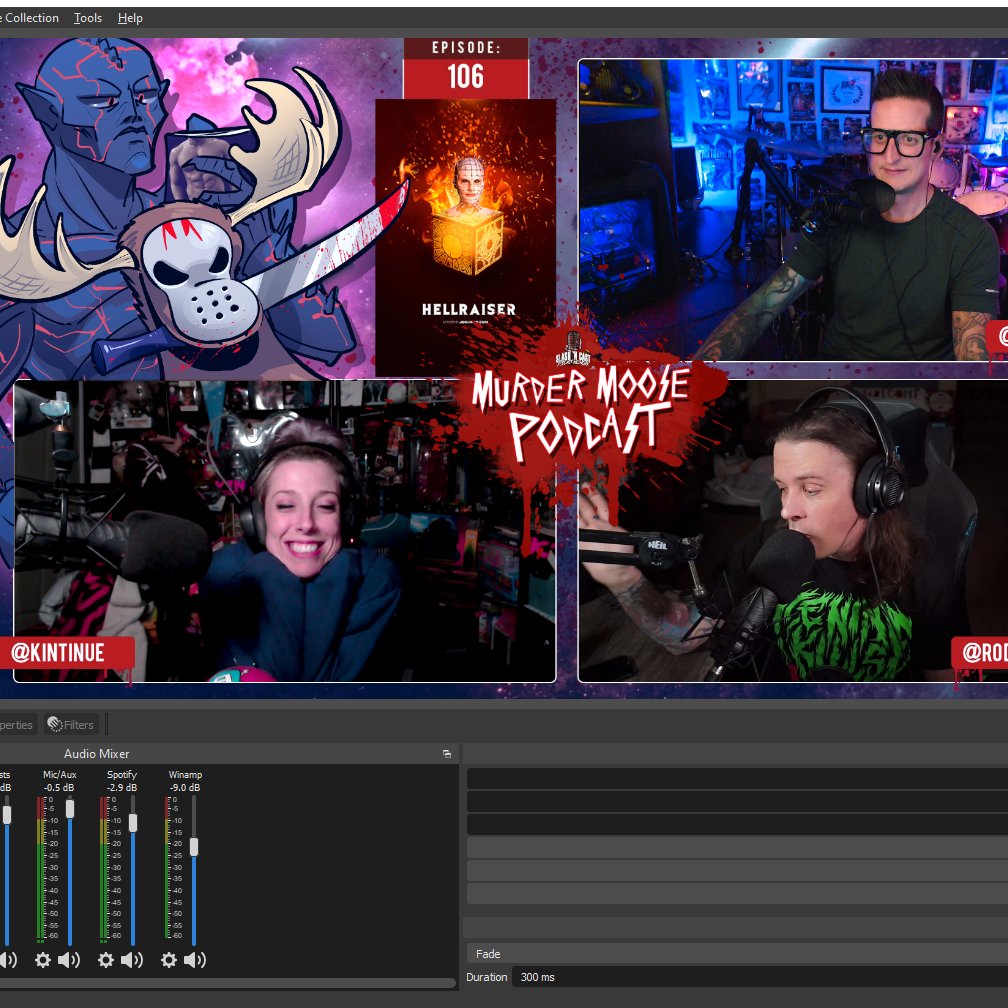The image size is (1008, 1008).
Task: Open the Collection menu
Action: pyautogui.click(x=30, y=17)
